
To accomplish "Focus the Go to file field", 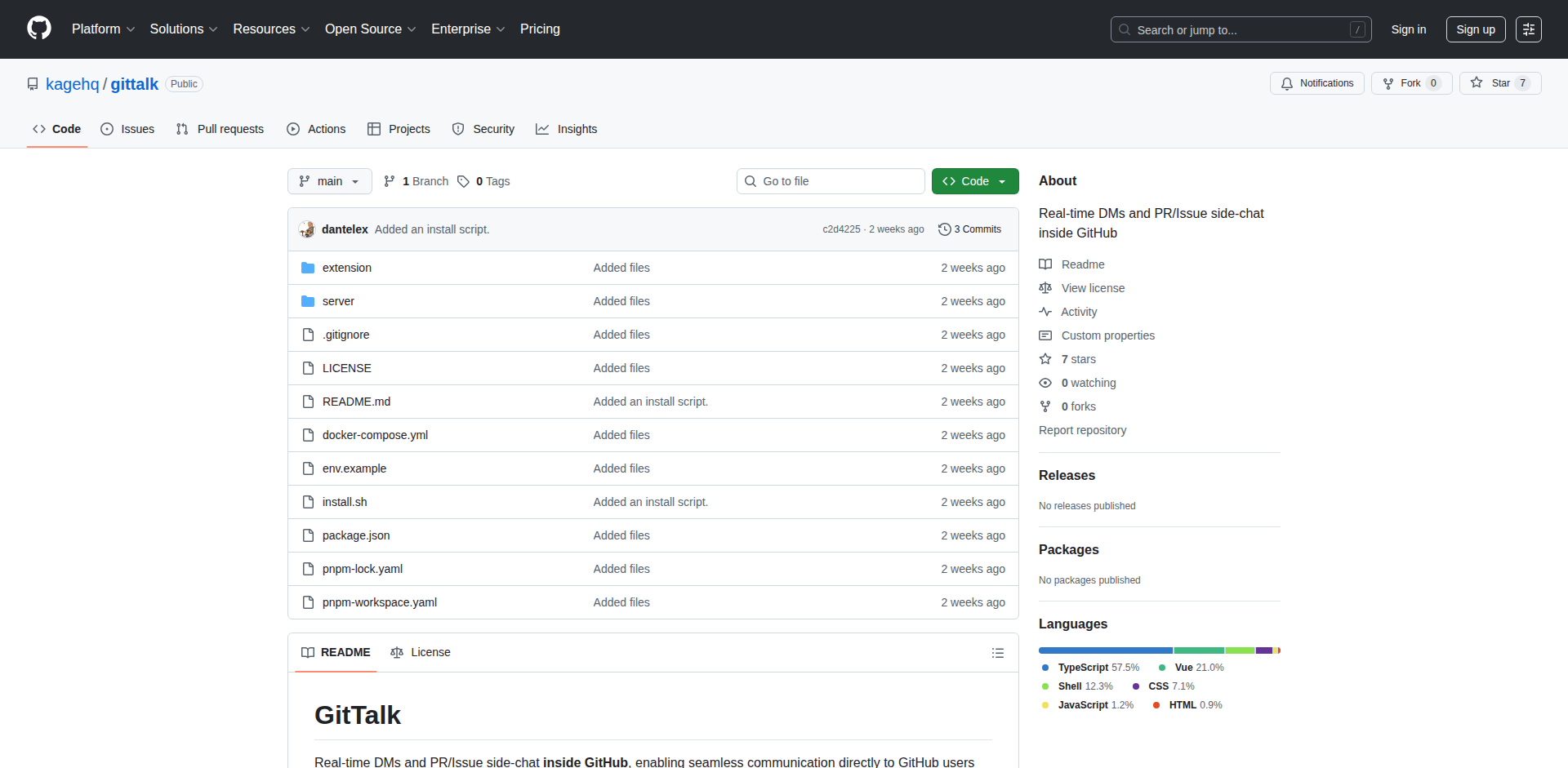I will pyautogui.click(x=831, y=181).
